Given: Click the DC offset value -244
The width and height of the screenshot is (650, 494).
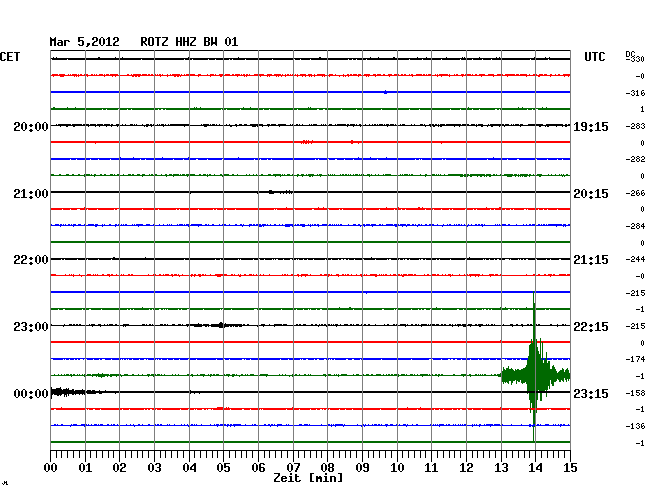Looking at the screenshot, I should click(x=635, y=260).
